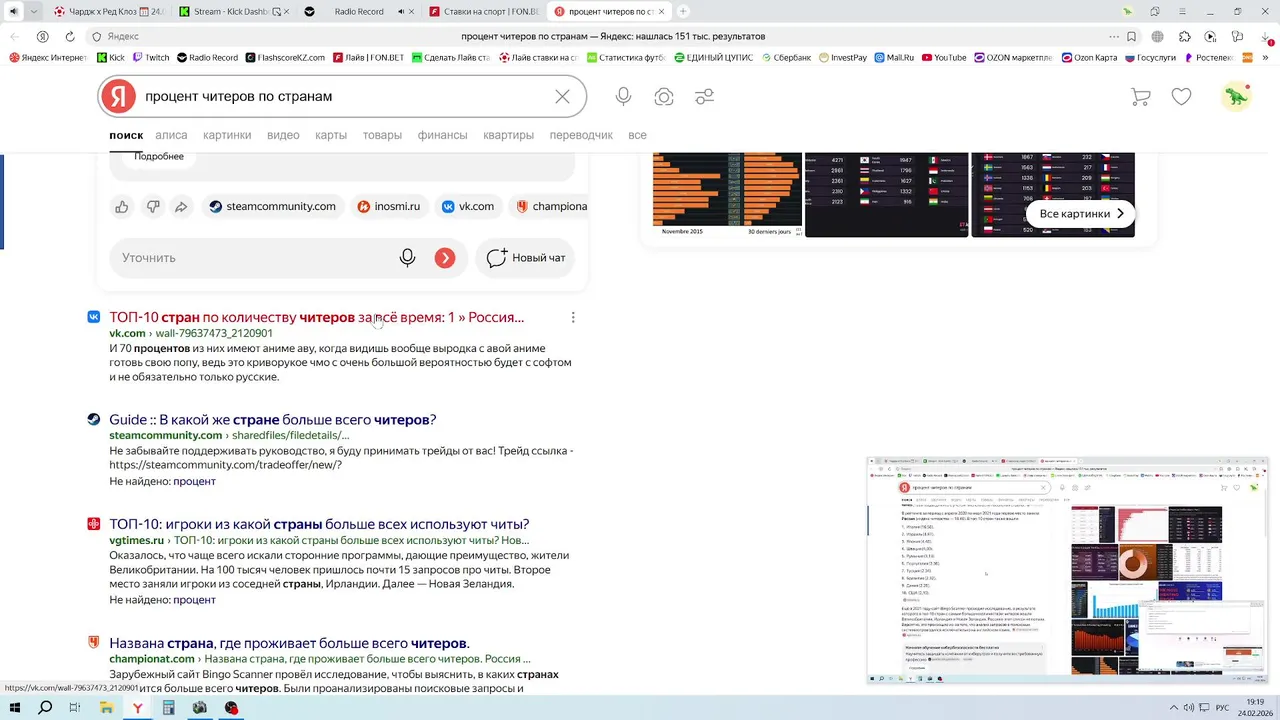Open the Госуслуги bookmark

[x=1150, y=58]
